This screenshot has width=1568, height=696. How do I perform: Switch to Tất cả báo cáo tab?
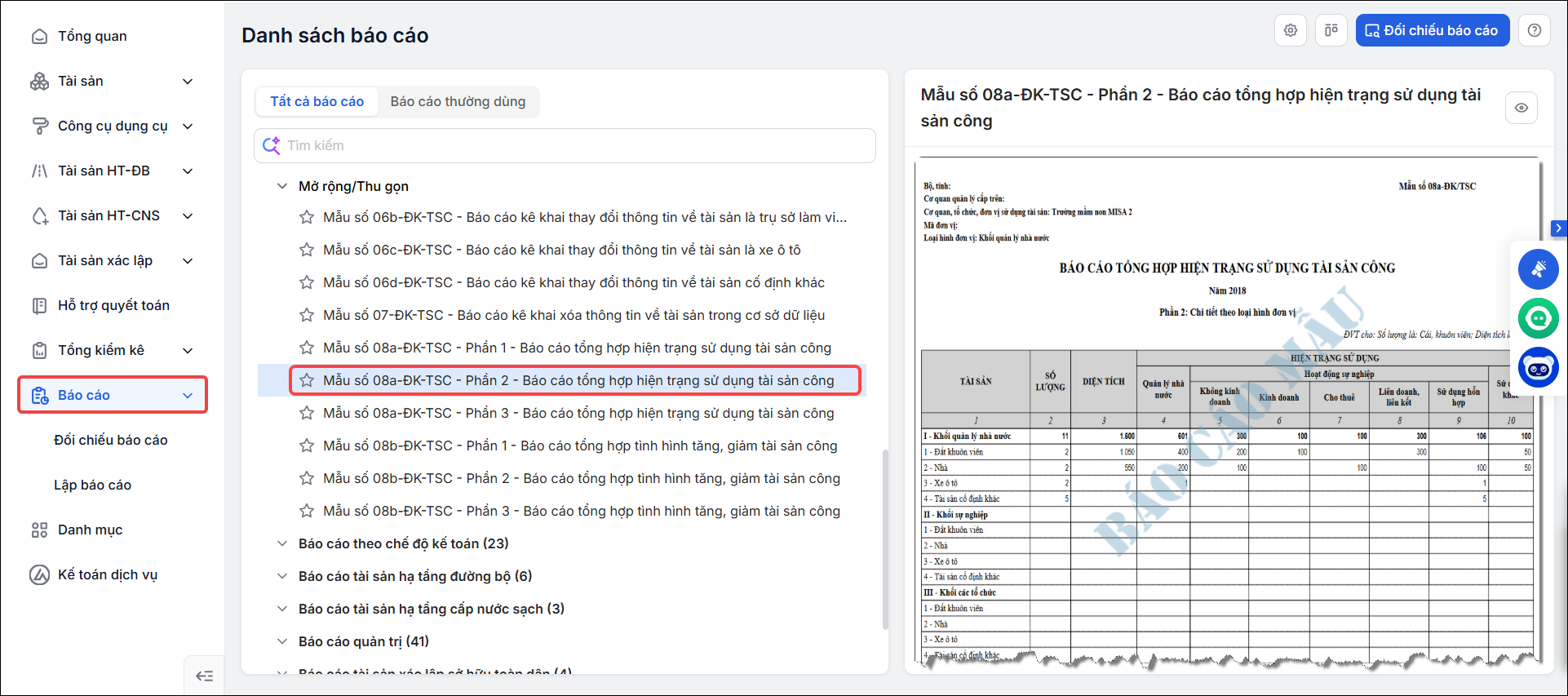click(x=317, y=101)
